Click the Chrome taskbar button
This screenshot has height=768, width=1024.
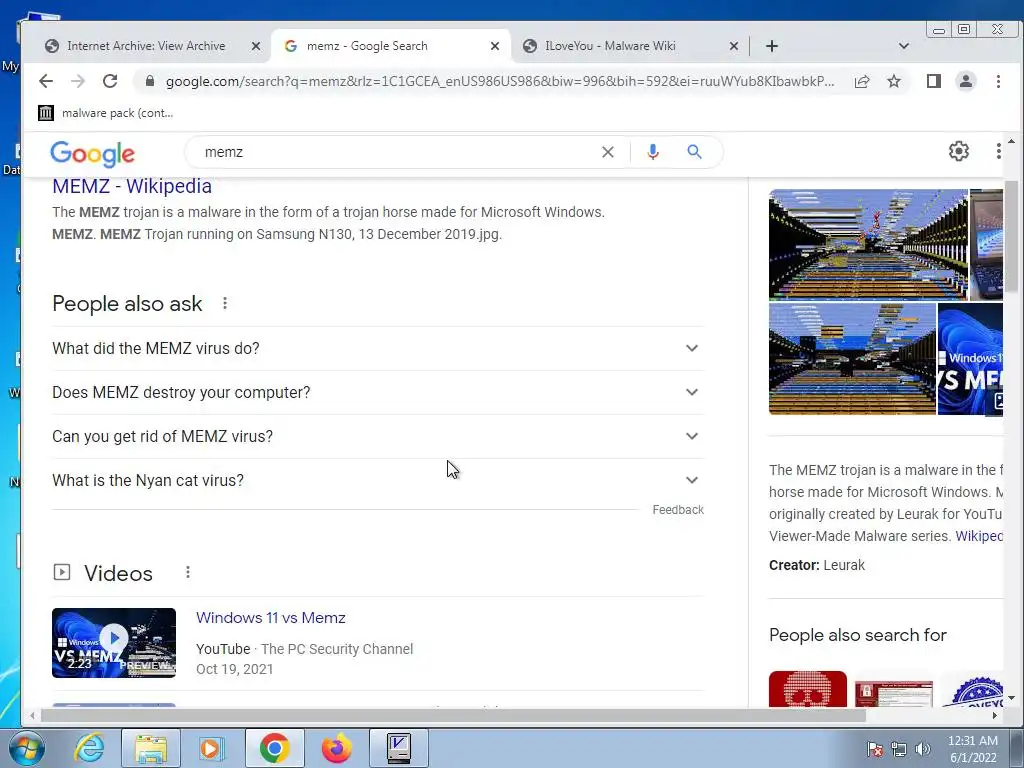point(274,748)
